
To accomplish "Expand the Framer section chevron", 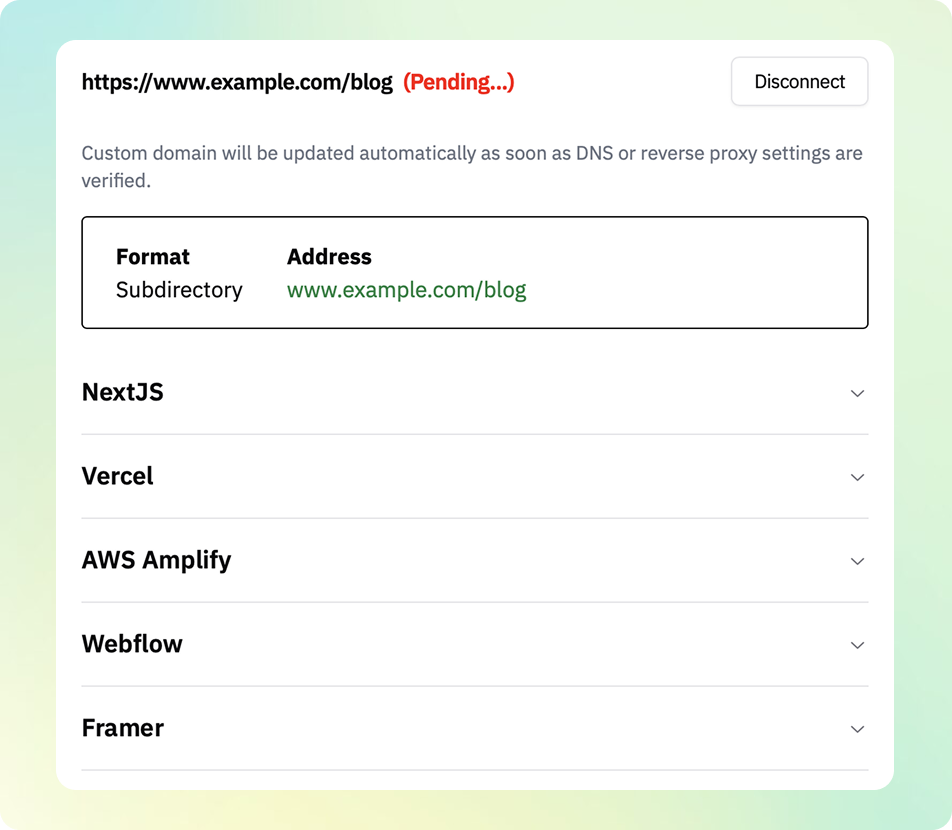I will (857, 729).
